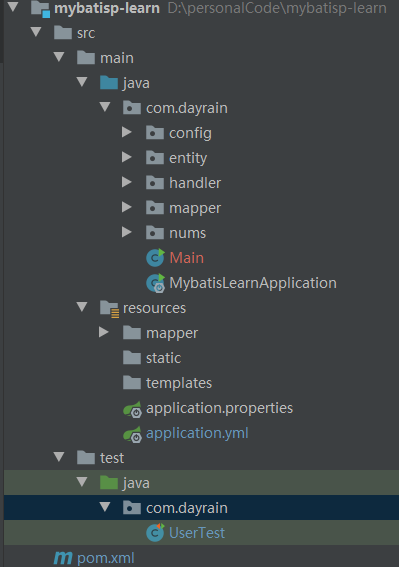This screenshot has width=399, height=567.
Task: Click the blue java sources root folder icon
Action: pyautogui.click(x=109, y=83)
